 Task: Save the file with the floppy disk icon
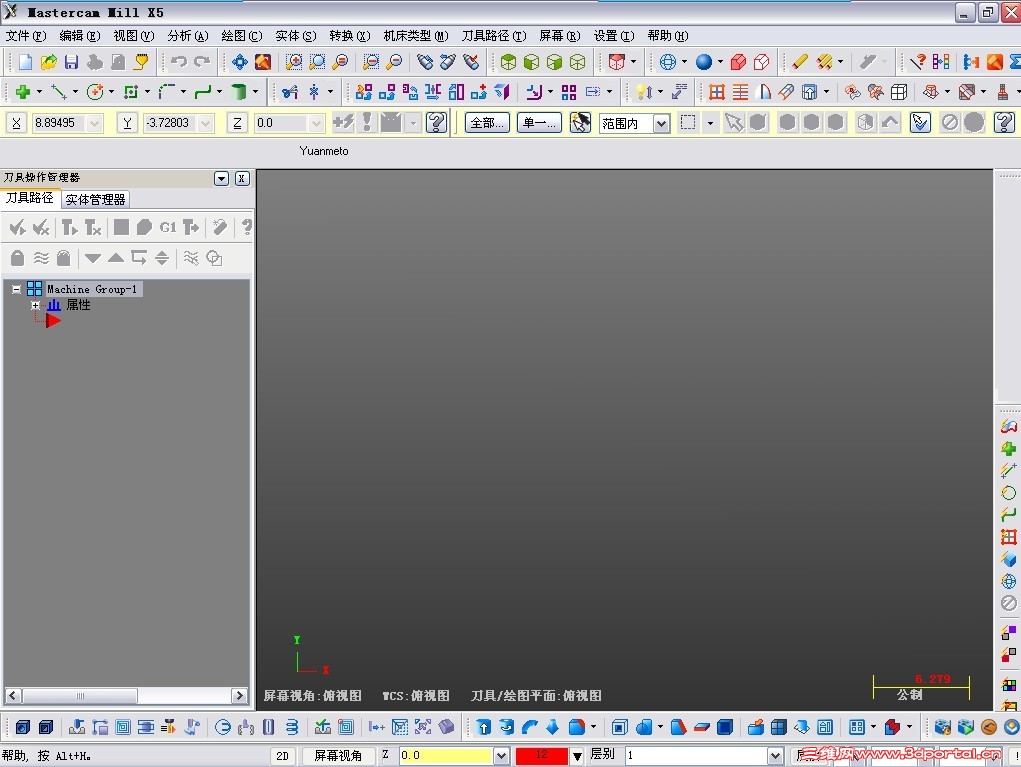(x=71, y=62)
